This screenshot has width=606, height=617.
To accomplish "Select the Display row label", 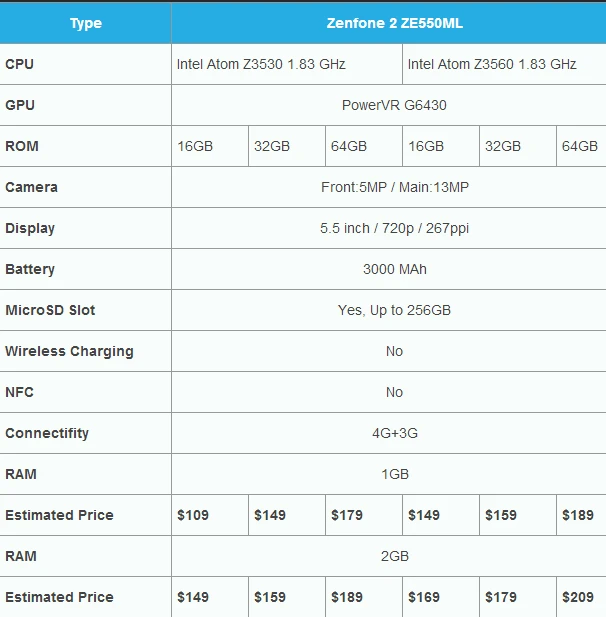I will click(x=30, y=228).
